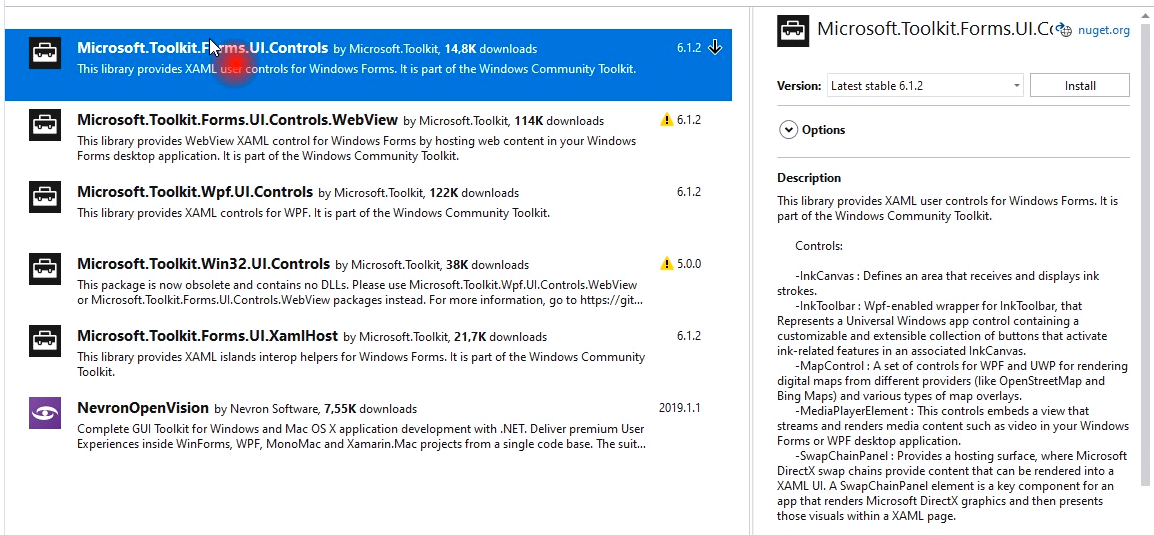The height and width of the screenshot is (535, 1154).
Task: Click the Microsoft.Toolkit.Forms.UI.Controls package icon in list
Action: (x=45, y=53)
